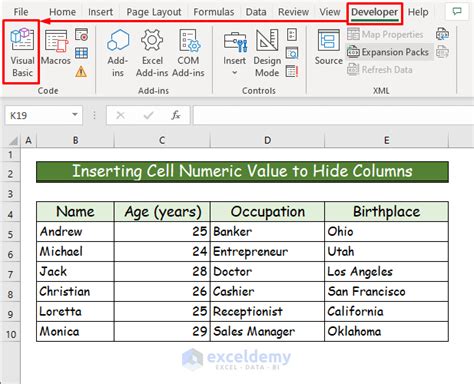Screen dimensions: 474x384
Task: Select column A header
Action: click(x=28, y=140)
